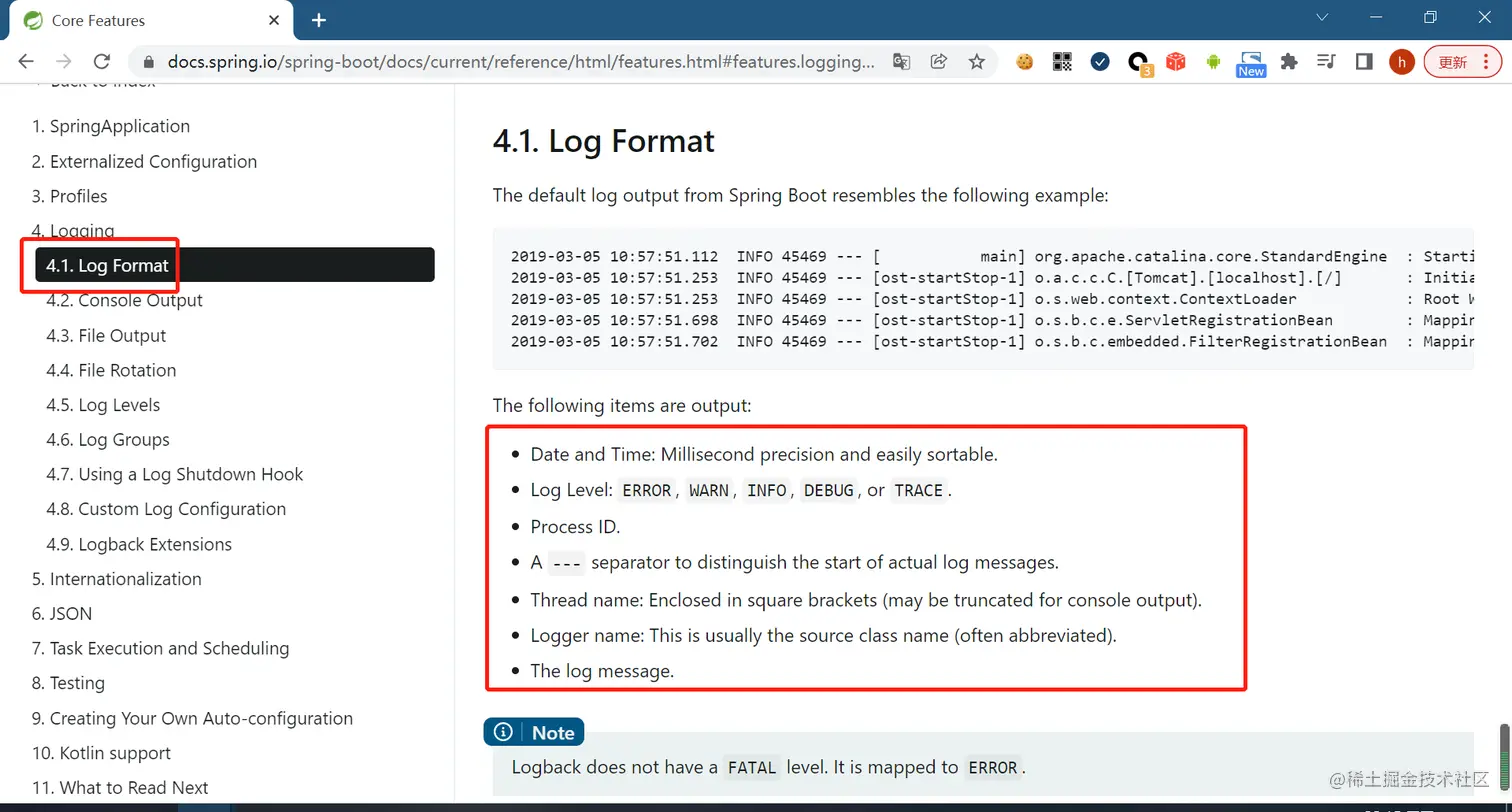Go forward to the next page
The image size is (1512, 812).
click(64, 62)
